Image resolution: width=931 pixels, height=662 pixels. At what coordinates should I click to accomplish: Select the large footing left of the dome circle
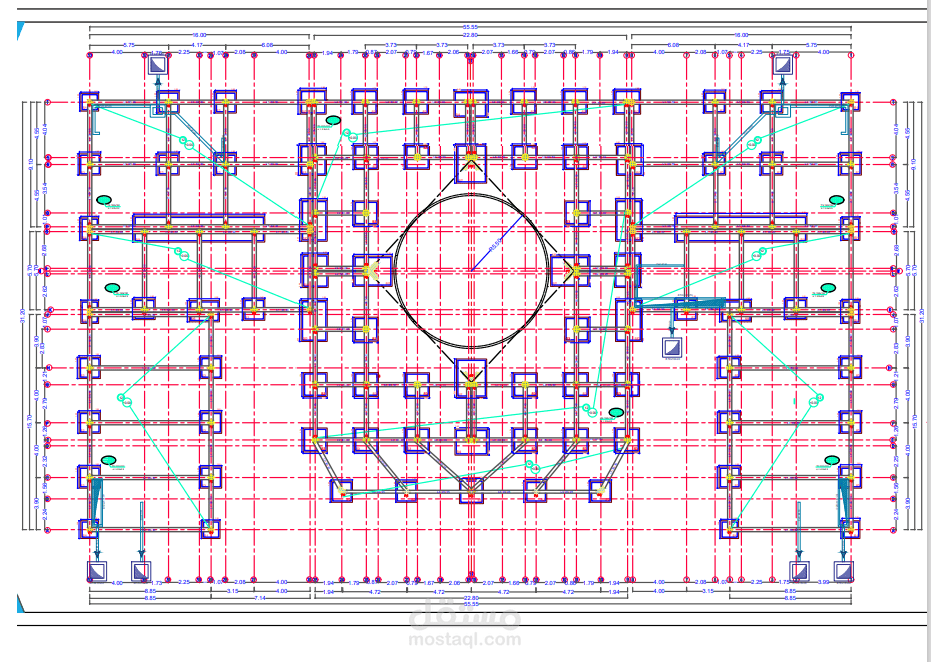[x=372, y=271]
